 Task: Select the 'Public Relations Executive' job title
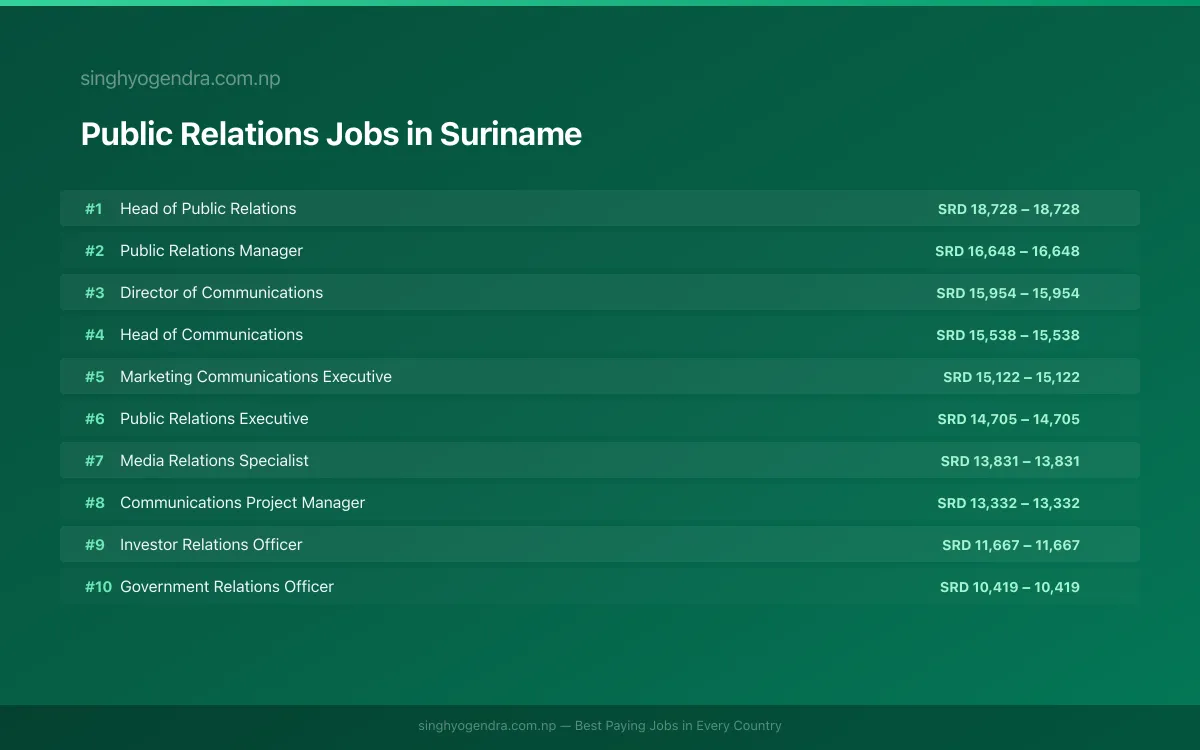[x=214, y=419]
